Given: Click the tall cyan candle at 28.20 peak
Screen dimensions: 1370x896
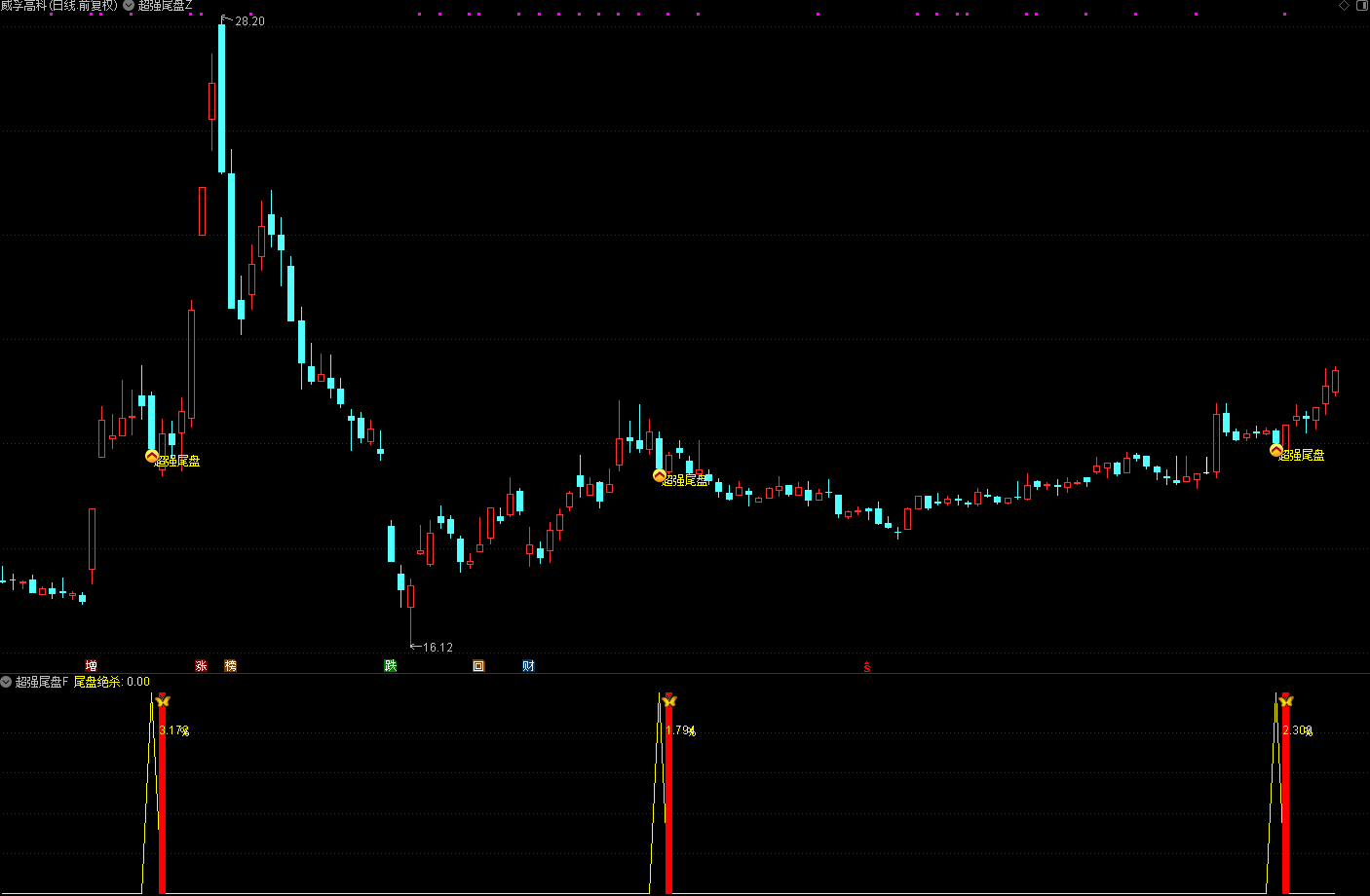Looking at the screenshot, I should (x=222, y=97).
